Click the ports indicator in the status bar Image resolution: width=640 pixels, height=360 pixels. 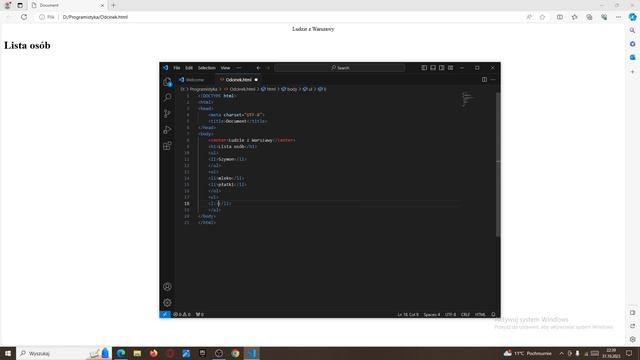[200, 314]
